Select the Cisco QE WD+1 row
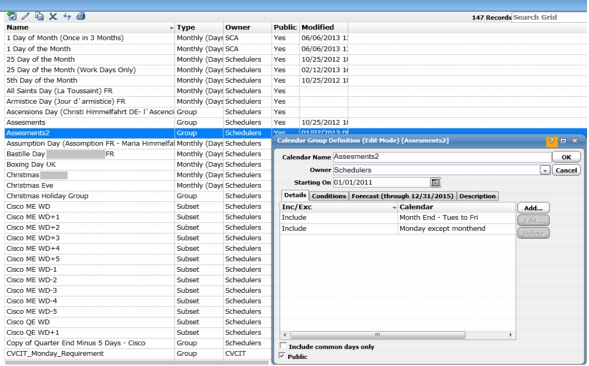 point(138,333)
